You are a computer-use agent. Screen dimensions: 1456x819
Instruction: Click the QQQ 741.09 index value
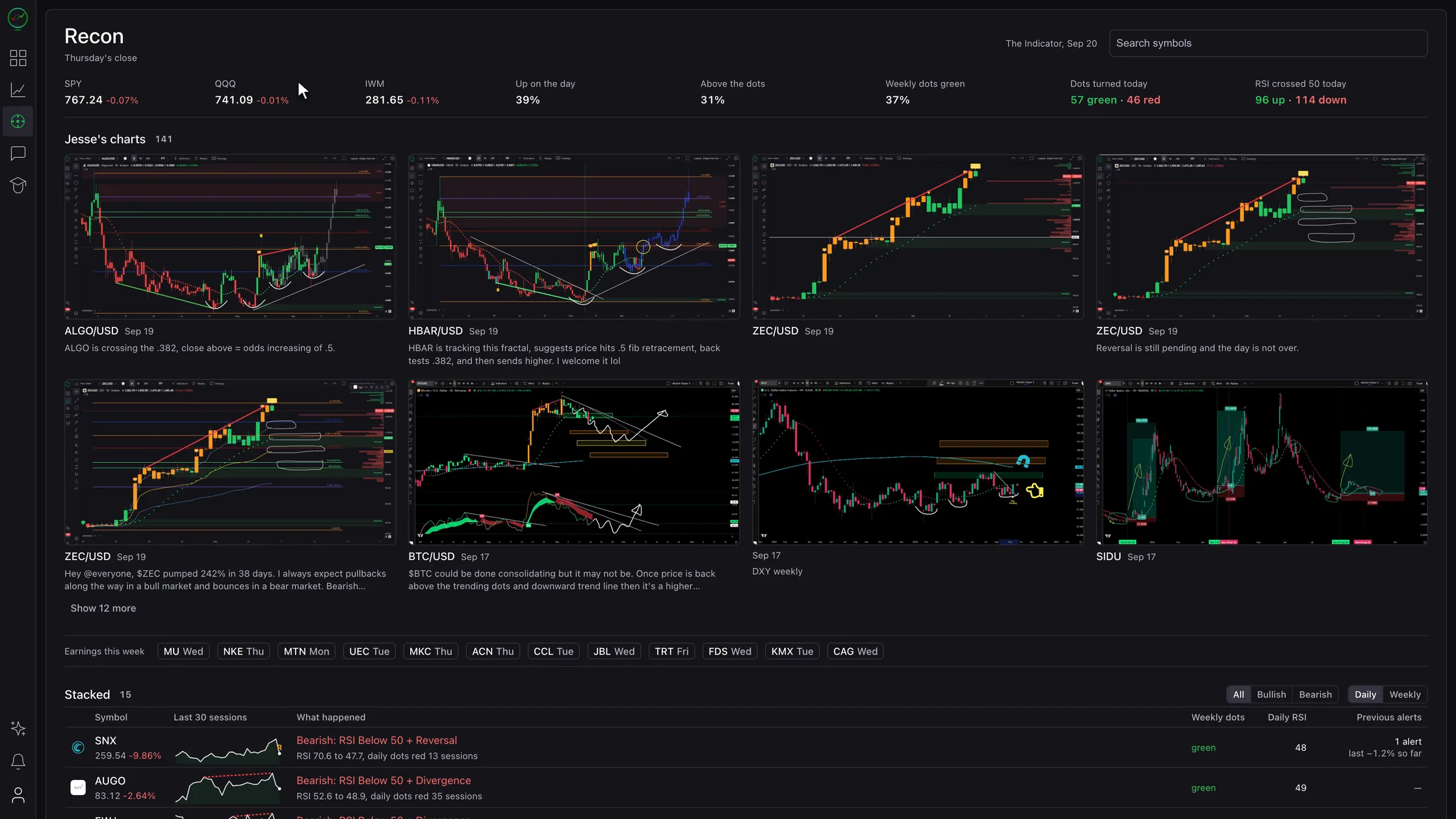tap(234, 100)
